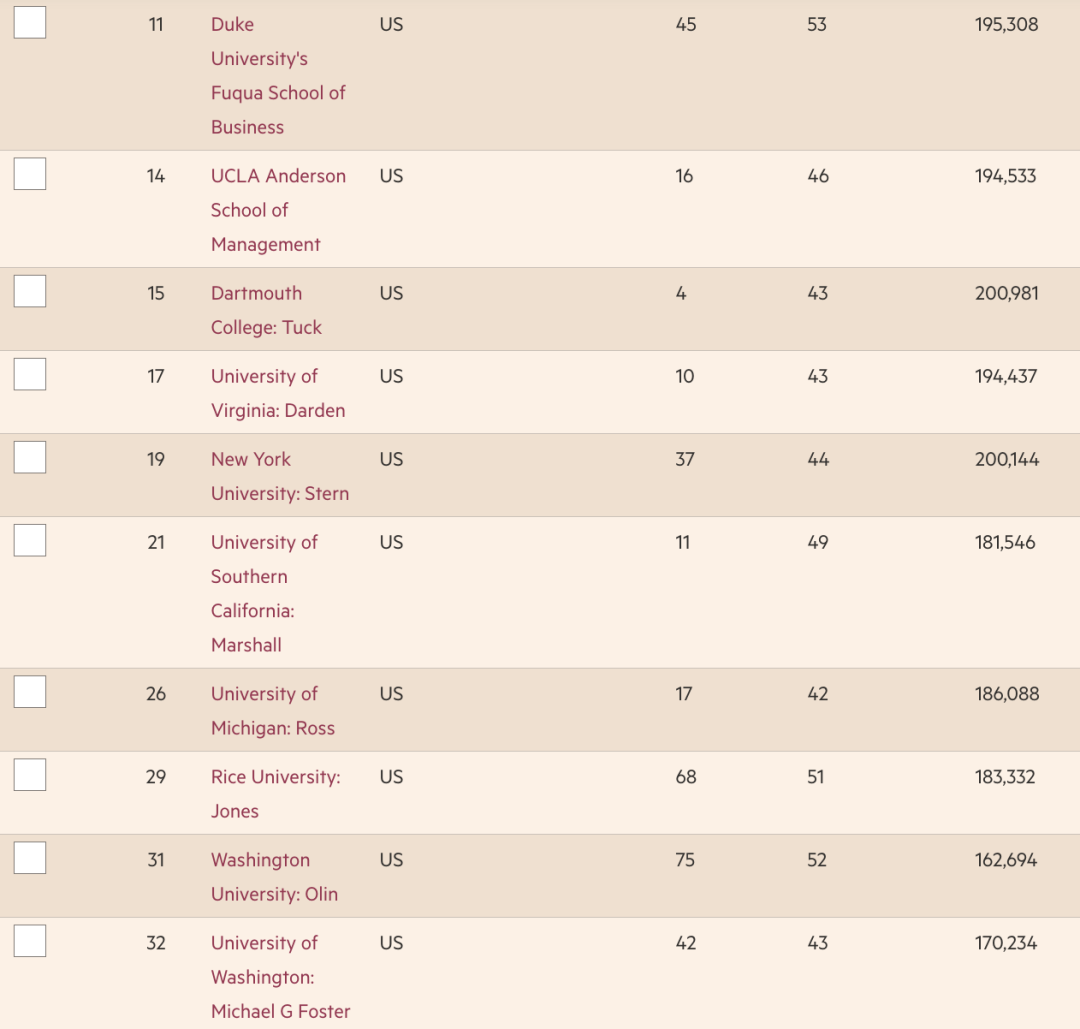Screen dimensions: 1080x1029
Task: Open Washington University: Olin school page
Action: point(274,877)
